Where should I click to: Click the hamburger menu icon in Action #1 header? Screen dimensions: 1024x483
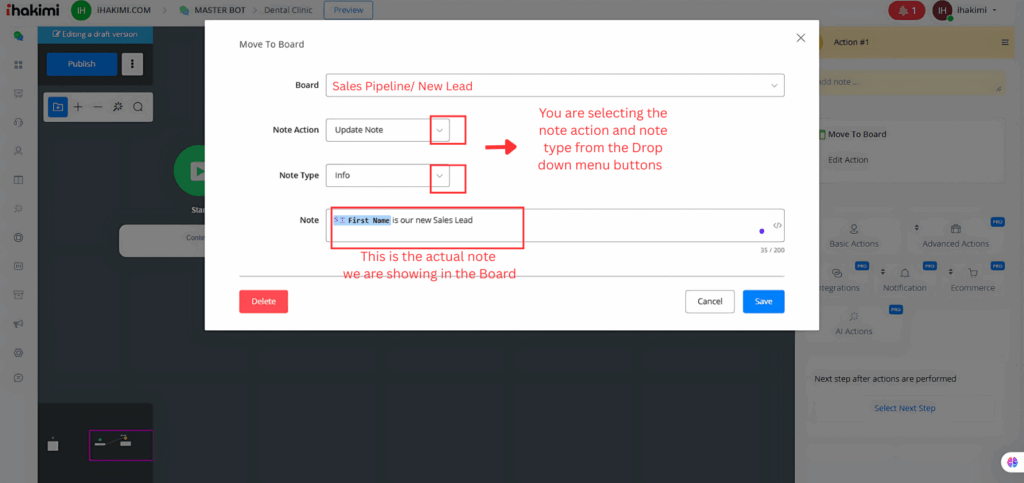pyautogui.click(x=1005, y=42)
